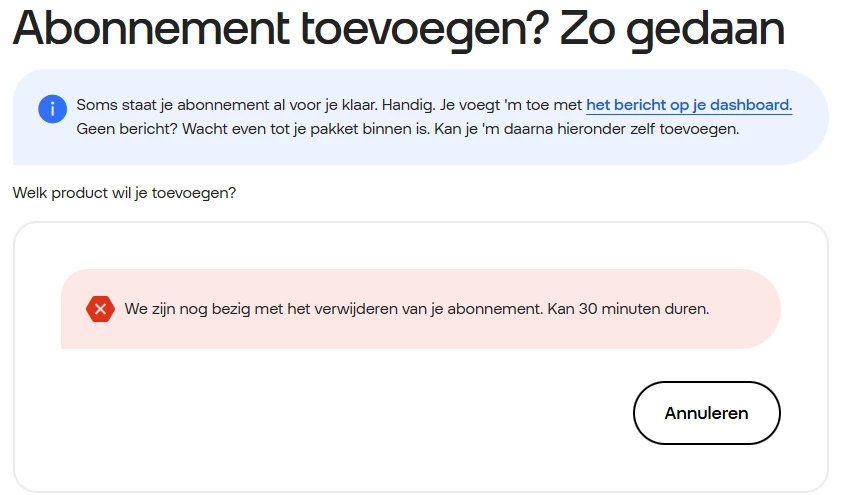
Task: Open the 'het bericht op je dashboard' link
Action: (689, 105)
